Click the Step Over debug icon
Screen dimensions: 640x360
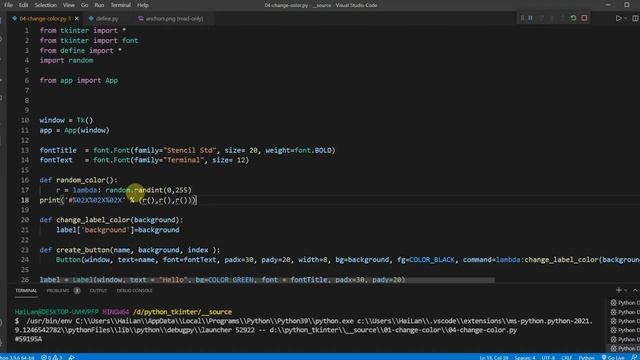point(541,18)
